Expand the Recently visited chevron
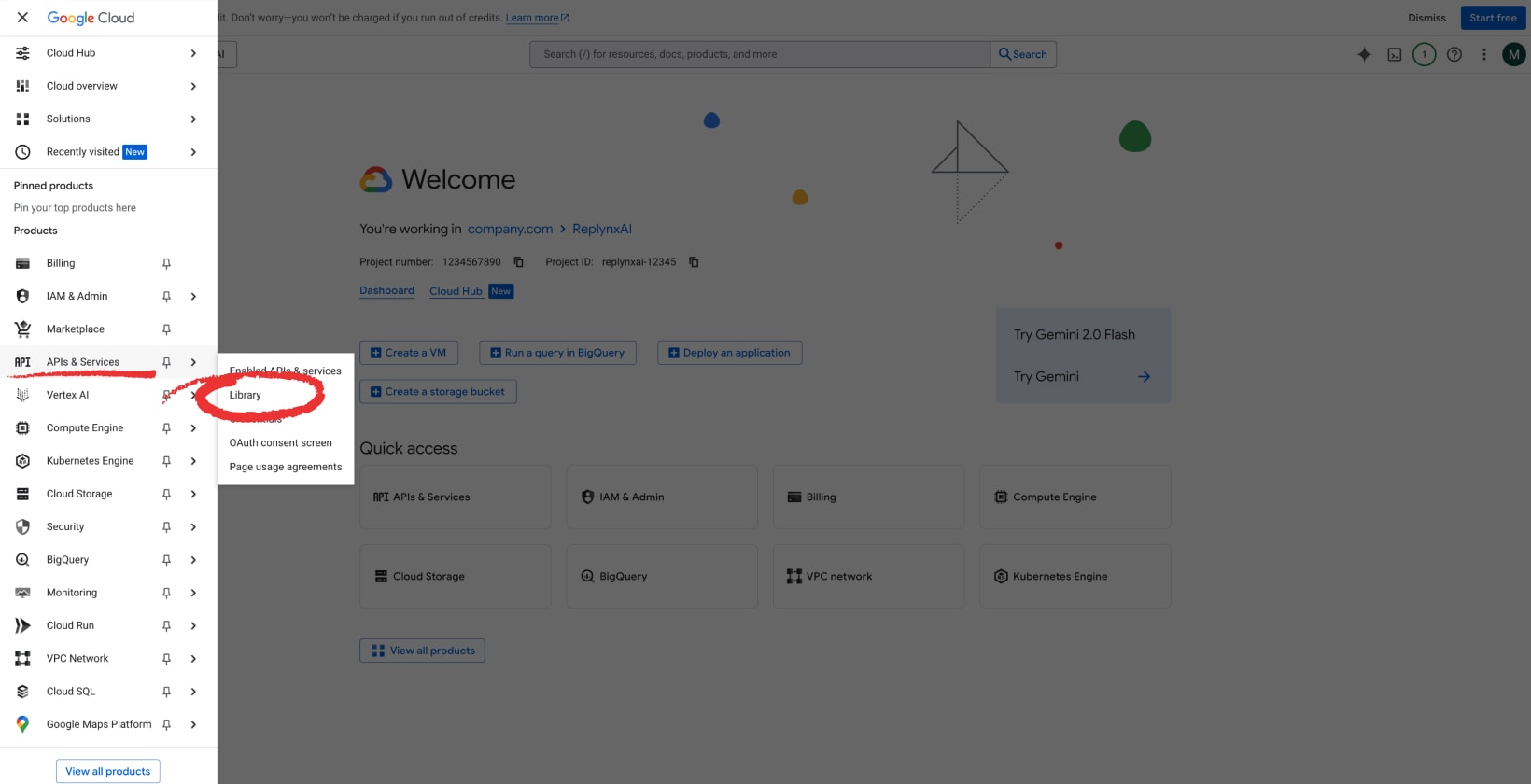 click(x=193, y=152)
